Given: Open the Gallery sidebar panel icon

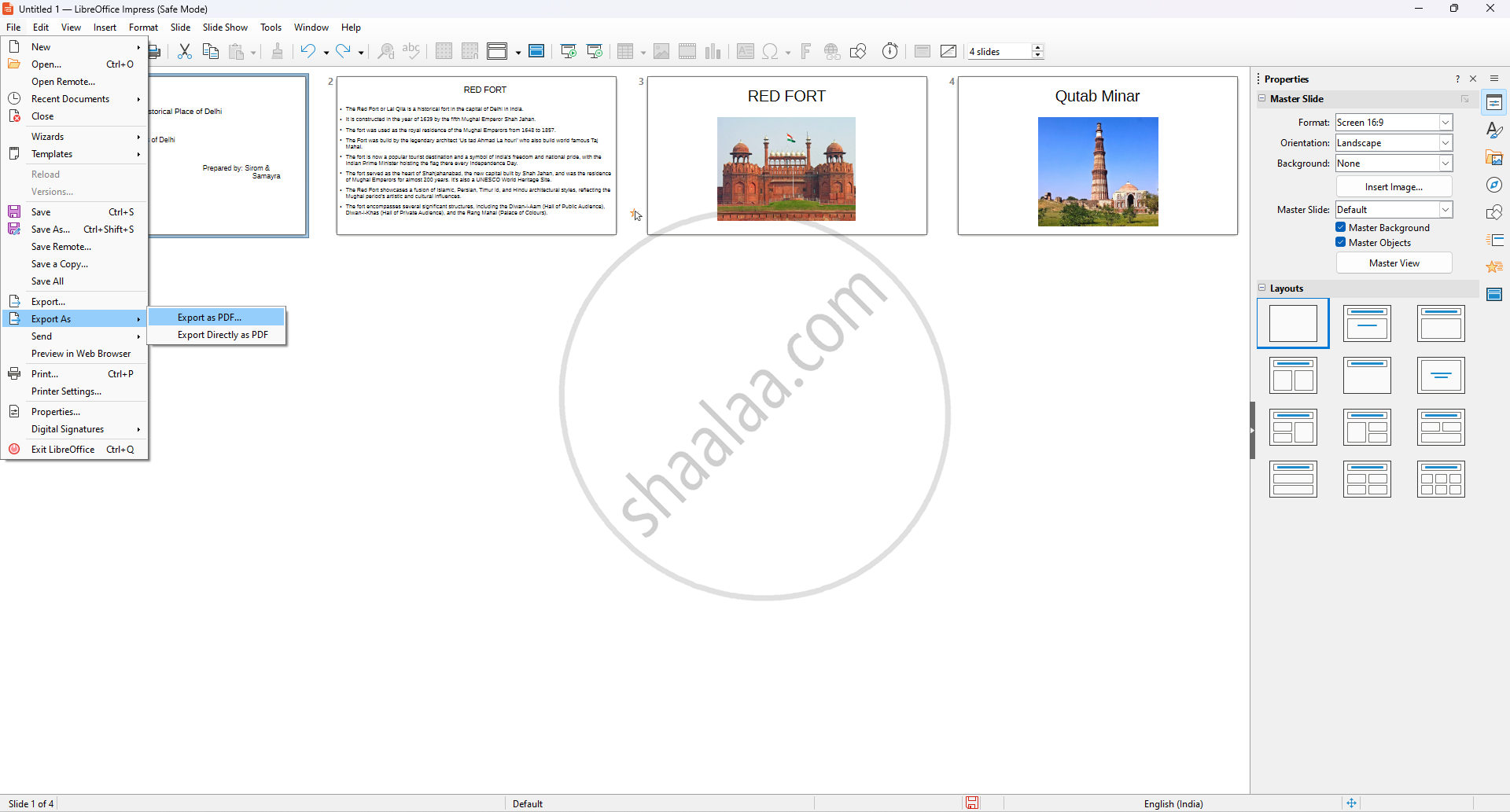Looking at the screenshot, I should coord(1494,158).
